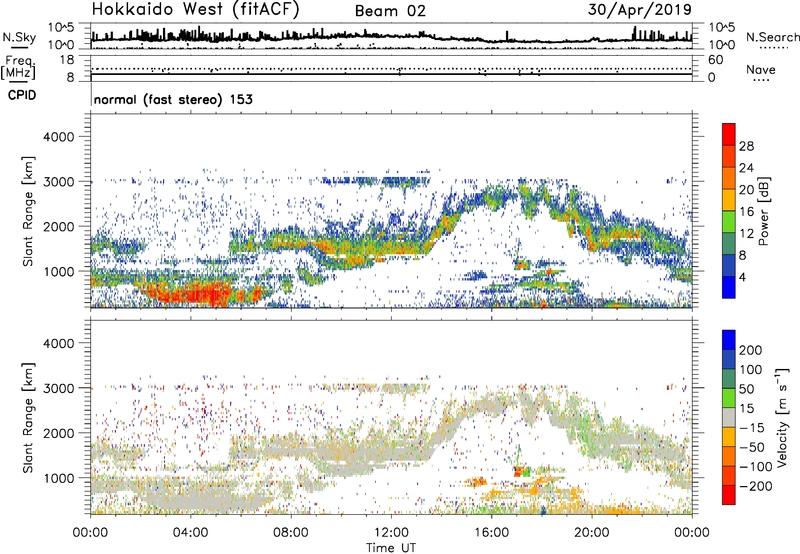Click the 'Freq. [MHz]' axis label
The image size is (800, 554).
[18, 68]
